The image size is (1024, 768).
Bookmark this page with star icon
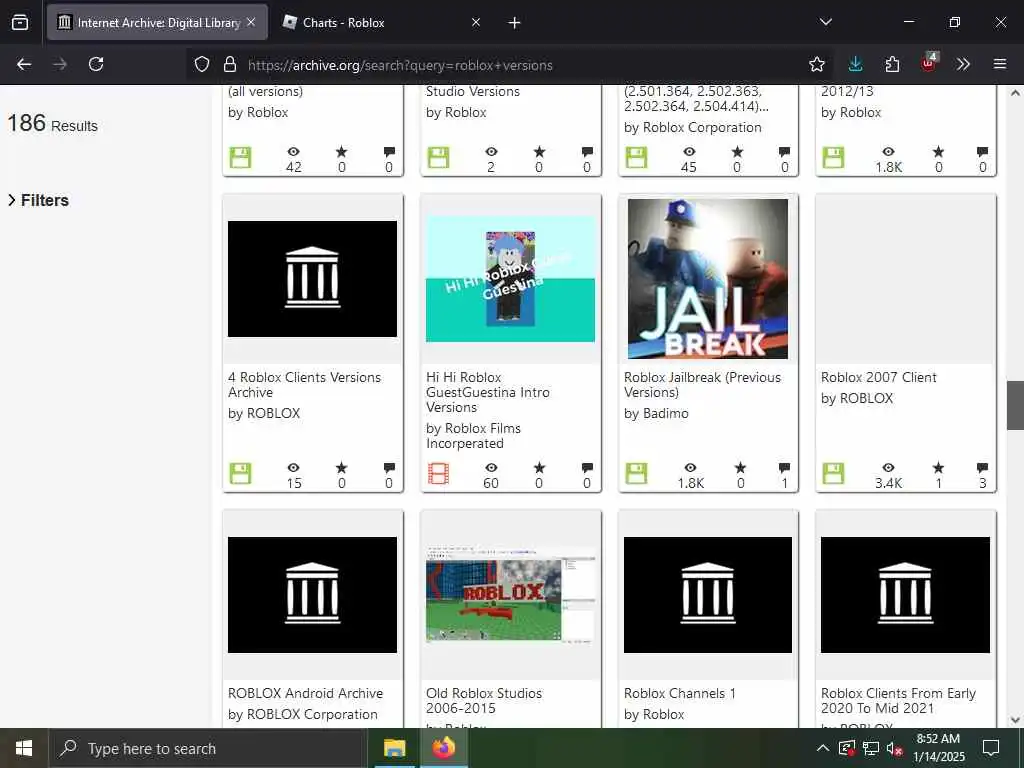point(816,64)
